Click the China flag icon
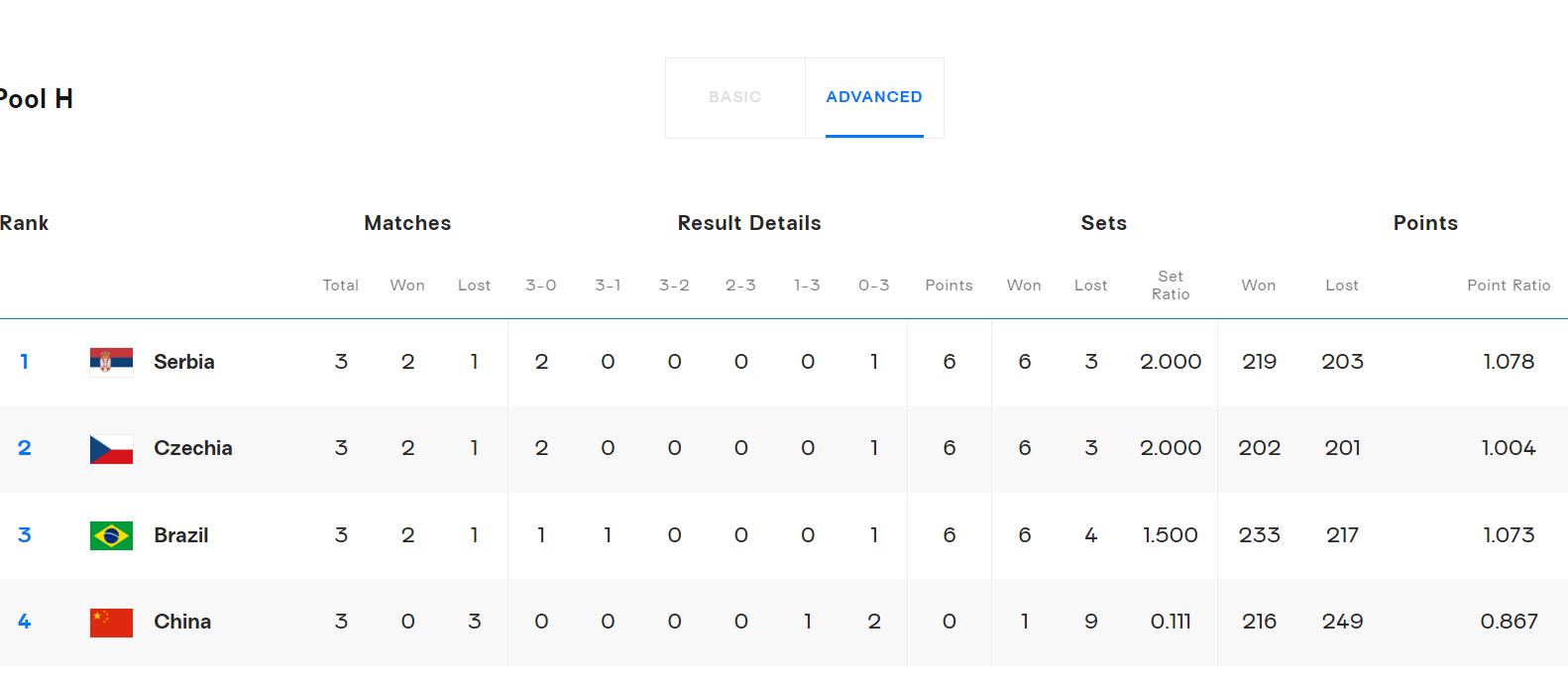Screen dimensions: 1568x687 pyautogui.click(x=111, y=623)
